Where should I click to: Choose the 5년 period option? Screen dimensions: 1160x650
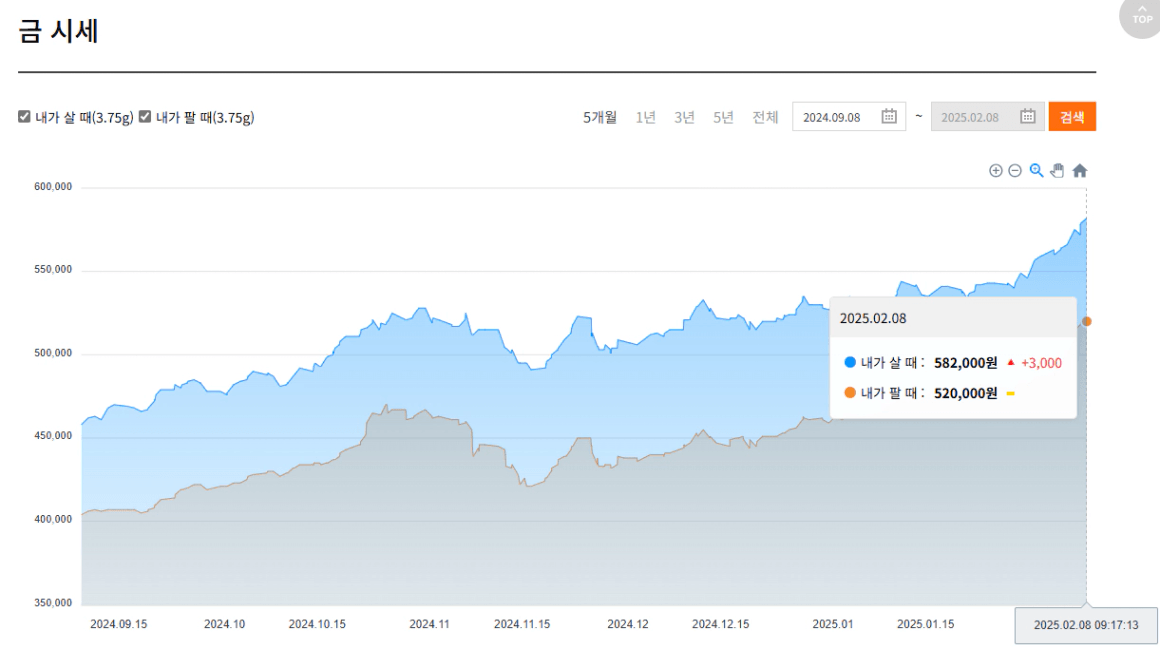(x=723, y=117)
